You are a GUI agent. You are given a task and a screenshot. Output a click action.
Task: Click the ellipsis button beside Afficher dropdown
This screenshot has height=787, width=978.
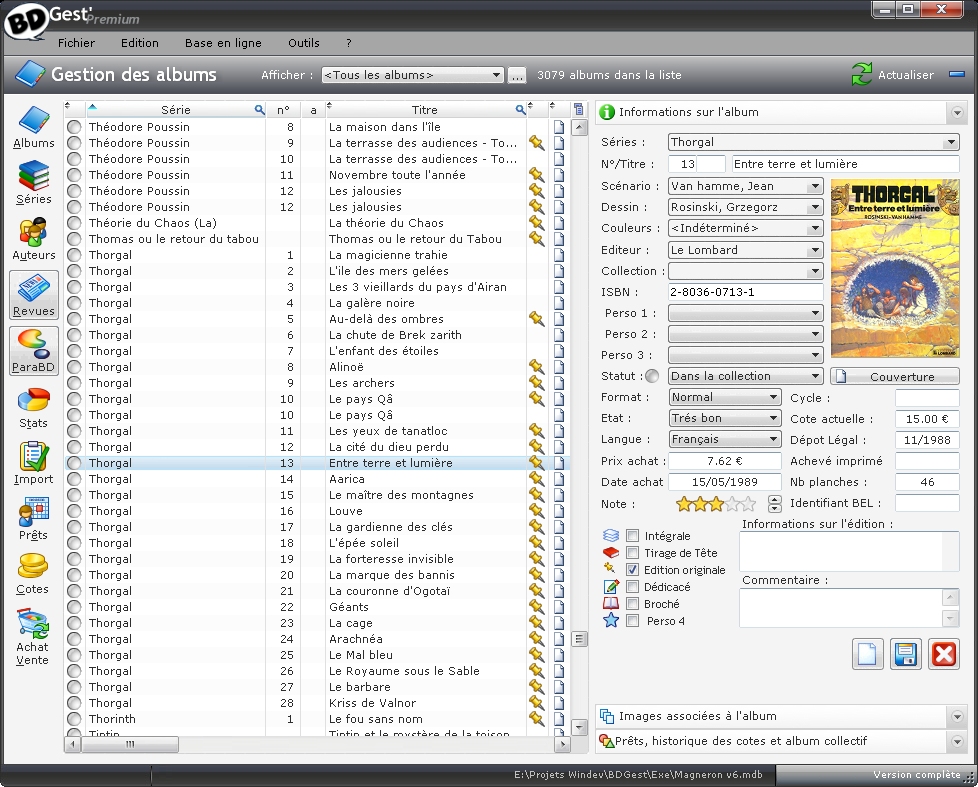point(516,75)
